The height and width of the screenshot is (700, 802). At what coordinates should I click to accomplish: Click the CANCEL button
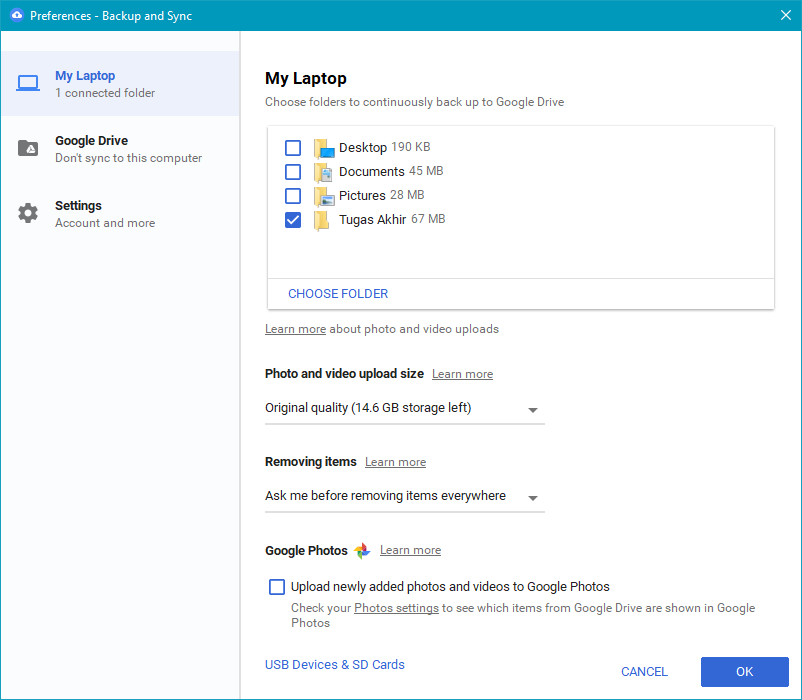644,671
